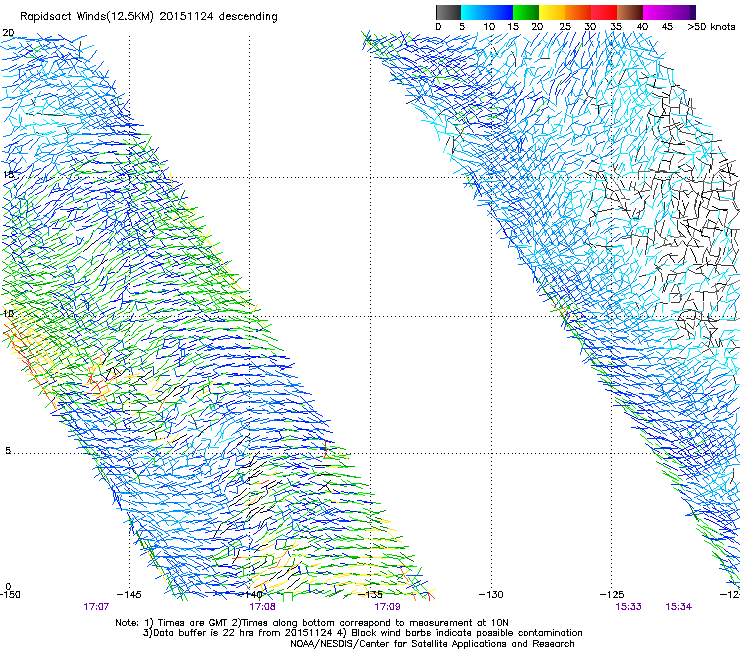Viewport: 740px width, 650px height.
Task: Click the legend scale label '25'
Action: pos(565,27)
